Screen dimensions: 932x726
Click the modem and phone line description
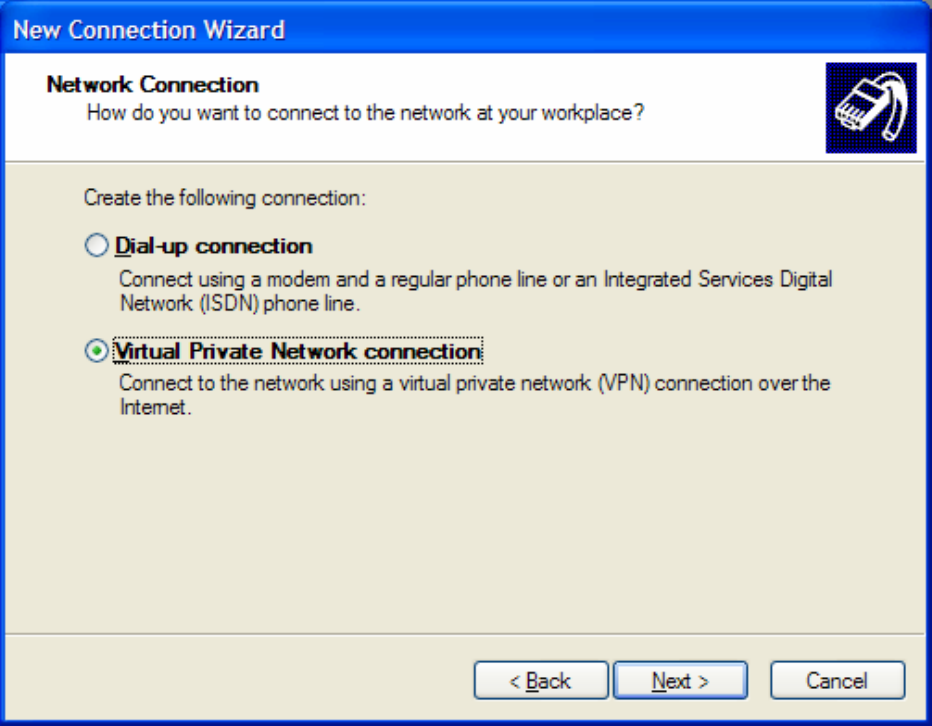click(x=330, y=280)
